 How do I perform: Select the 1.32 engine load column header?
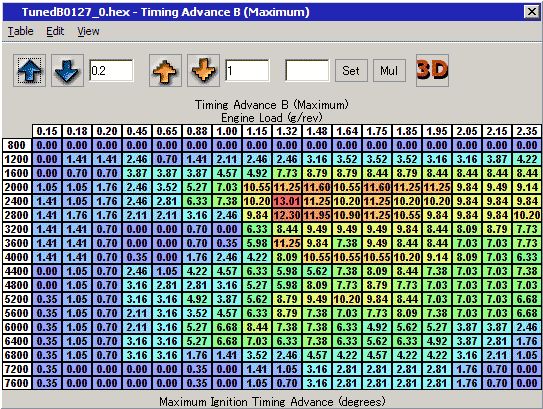coord(287,131)
